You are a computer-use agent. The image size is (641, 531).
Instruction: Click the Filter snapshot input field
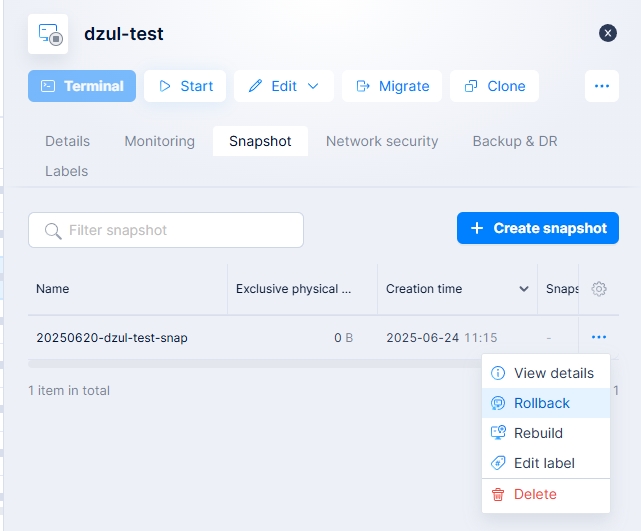pos(180,230)
